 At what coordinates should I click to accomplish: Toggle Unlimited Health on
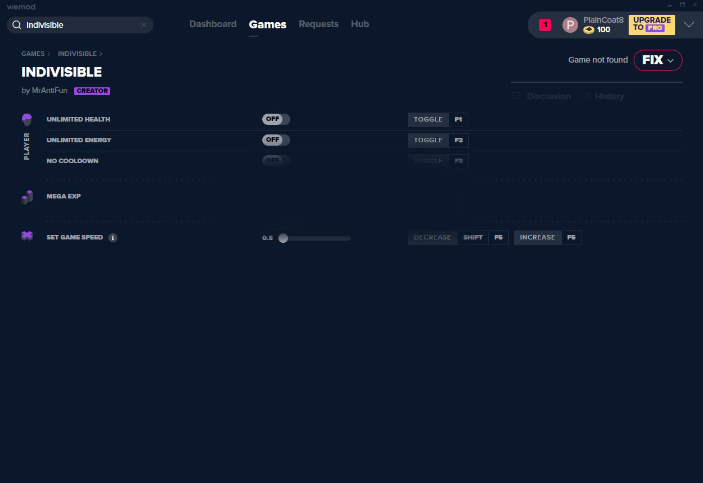coord(276,119)
